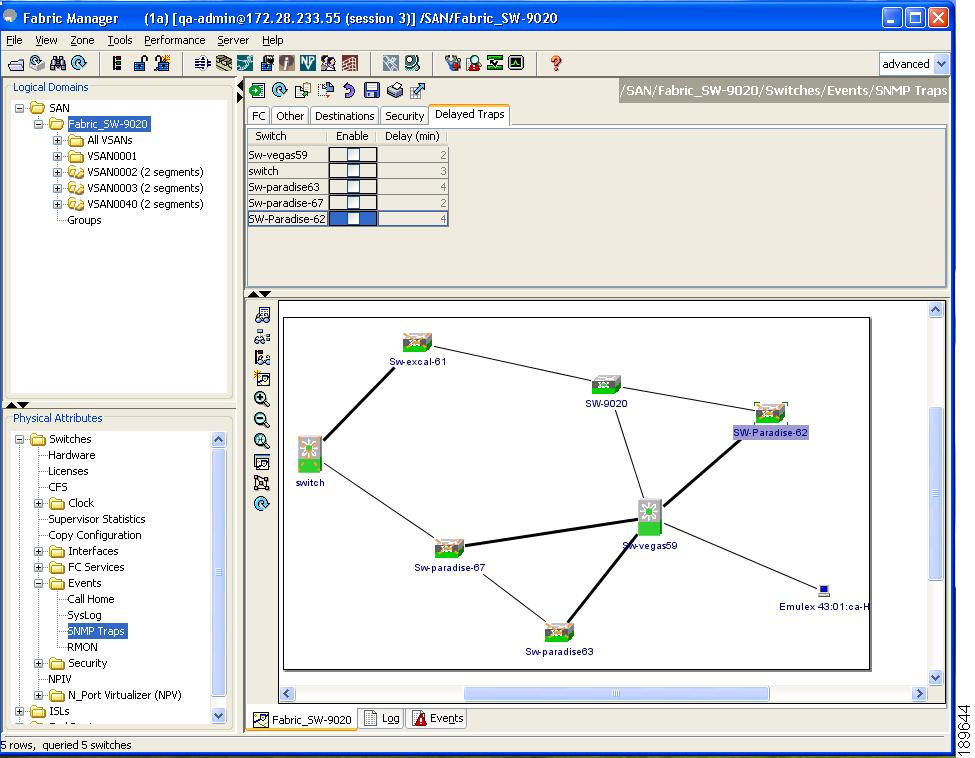Click the Select All nodes icon on map toolbar
975x758 pixels.
262,483
